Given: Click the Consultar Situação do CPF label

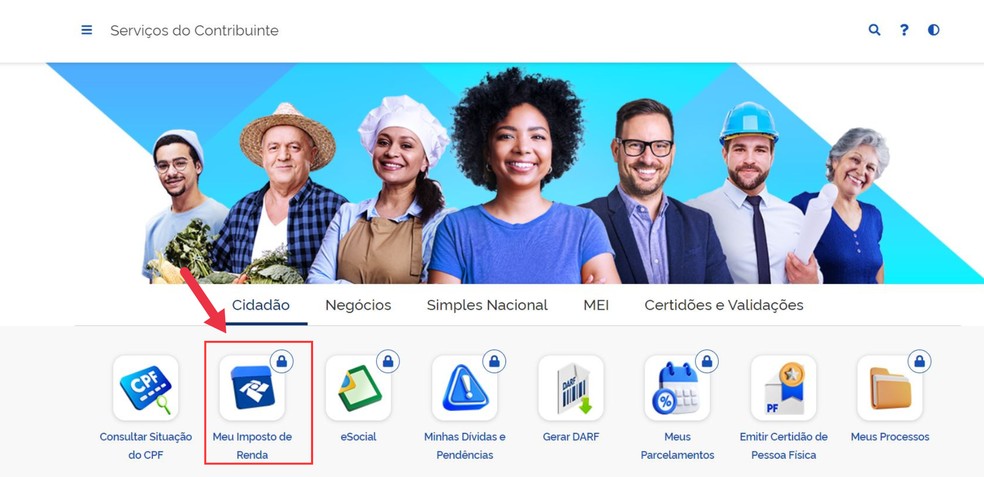Looking at the screenshot, I should click(146, 446).
